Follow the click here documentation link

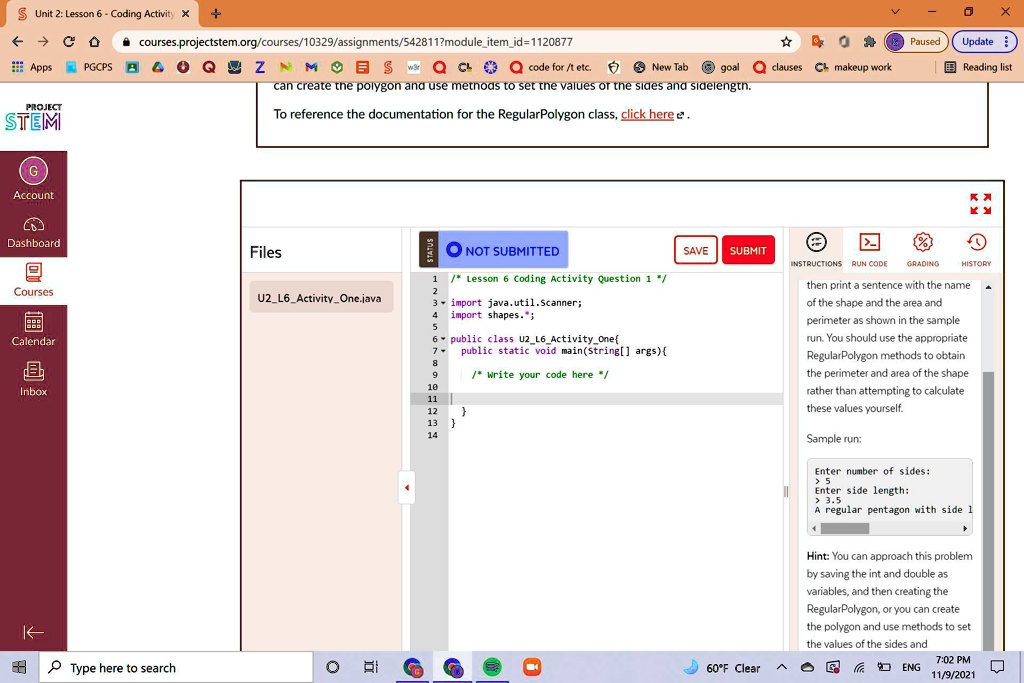click(x=646, y=114)
